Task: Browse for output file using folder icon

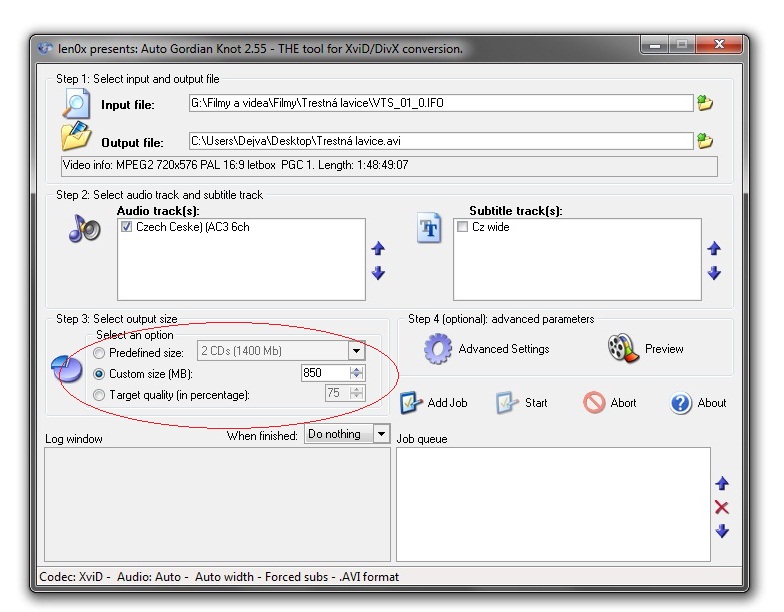Action: pos(704,141)
